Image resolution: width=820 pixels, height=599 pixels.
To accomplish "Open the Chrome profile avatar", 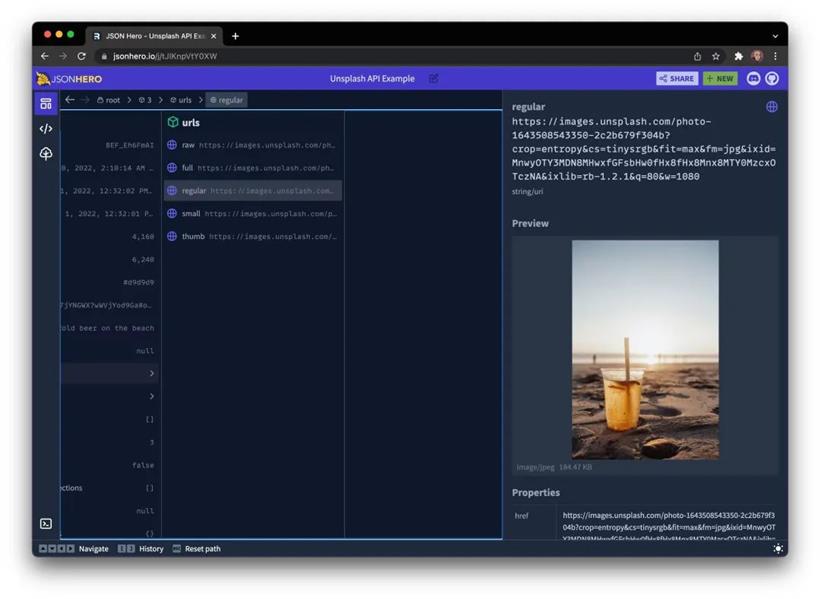I will click(757, 56).
